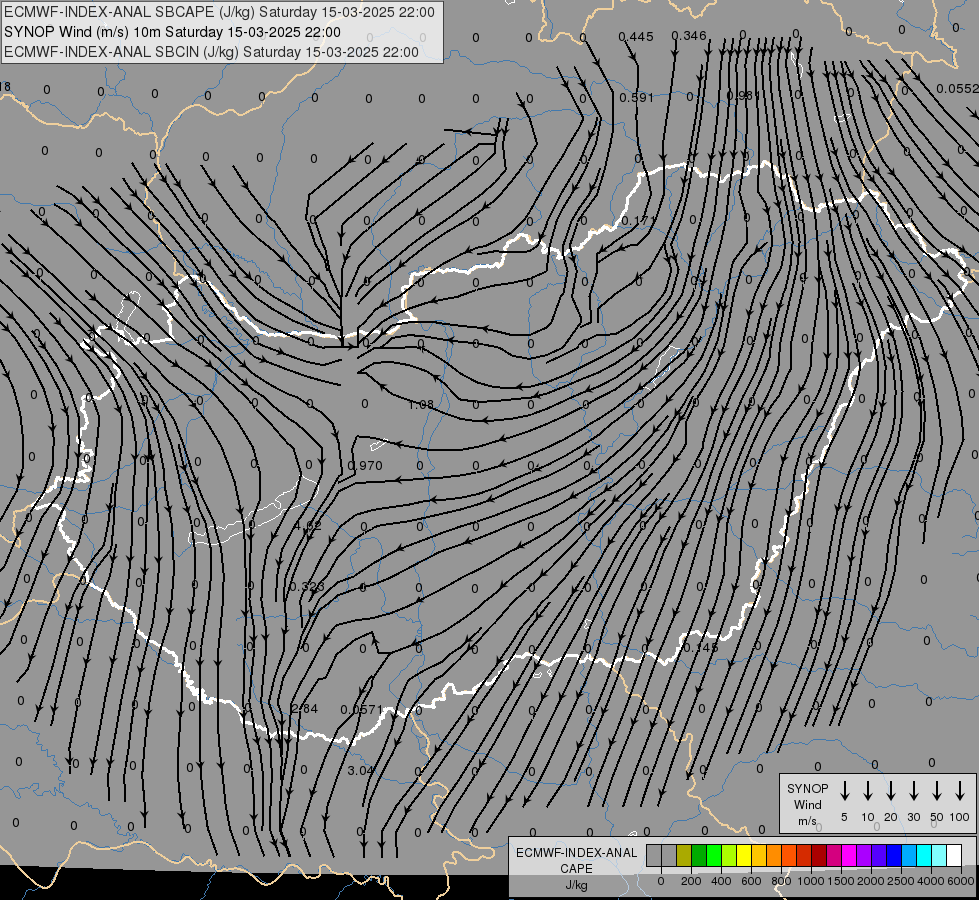Click the CAPE scale label 2500

pos(901,881)
